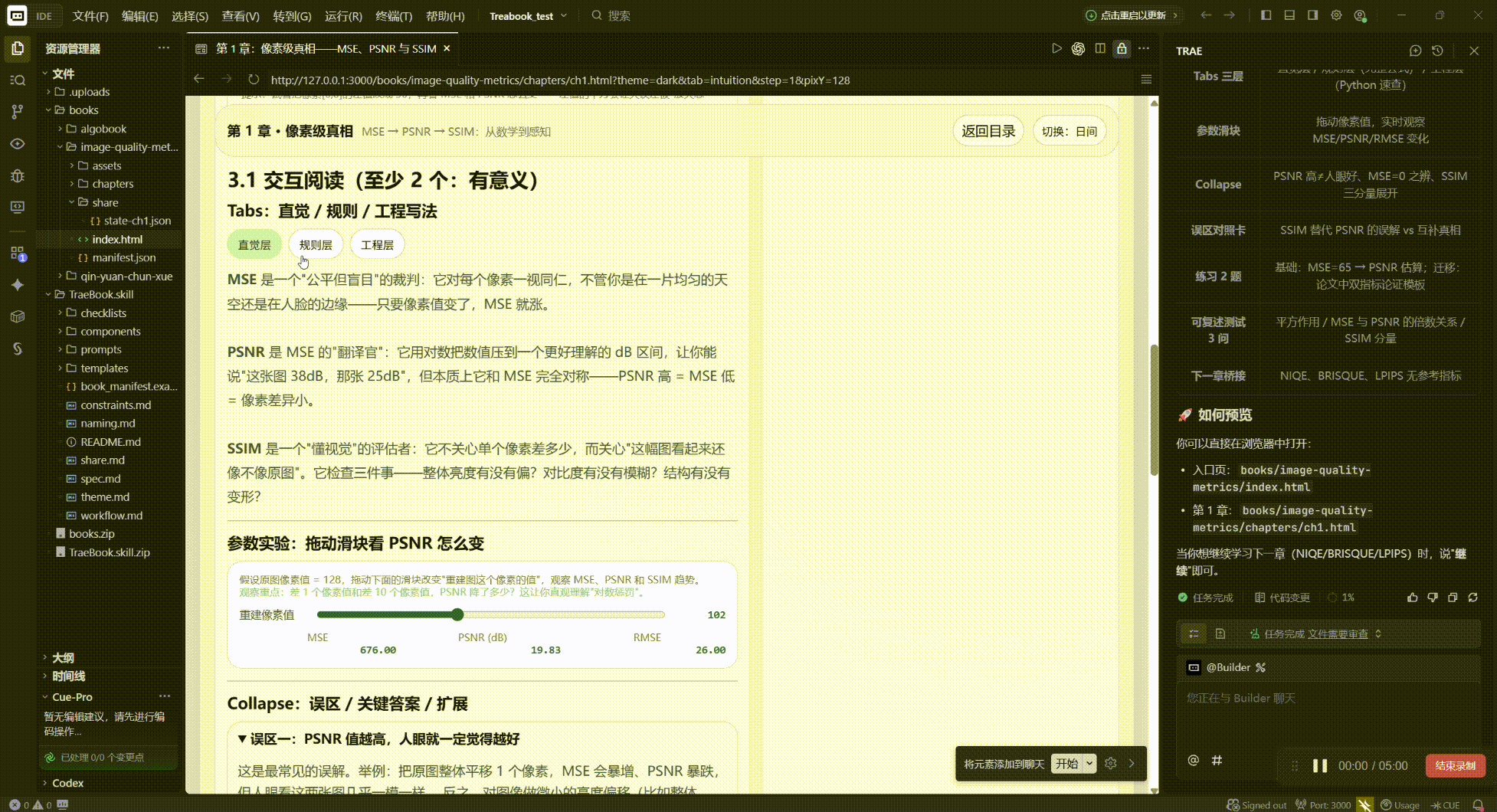Select the 工程层 tab
This screenshot has width=1497, height=812.
click(377, 245)
